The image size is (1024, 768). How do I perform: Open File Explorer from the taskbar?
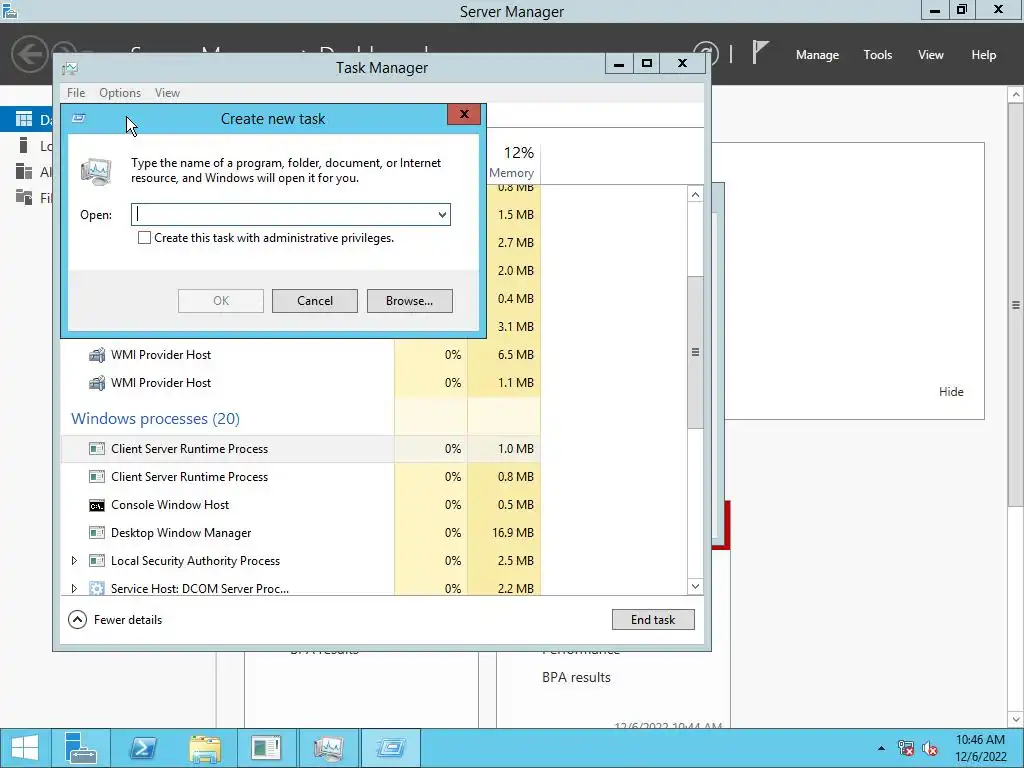(x=204, y=748)
